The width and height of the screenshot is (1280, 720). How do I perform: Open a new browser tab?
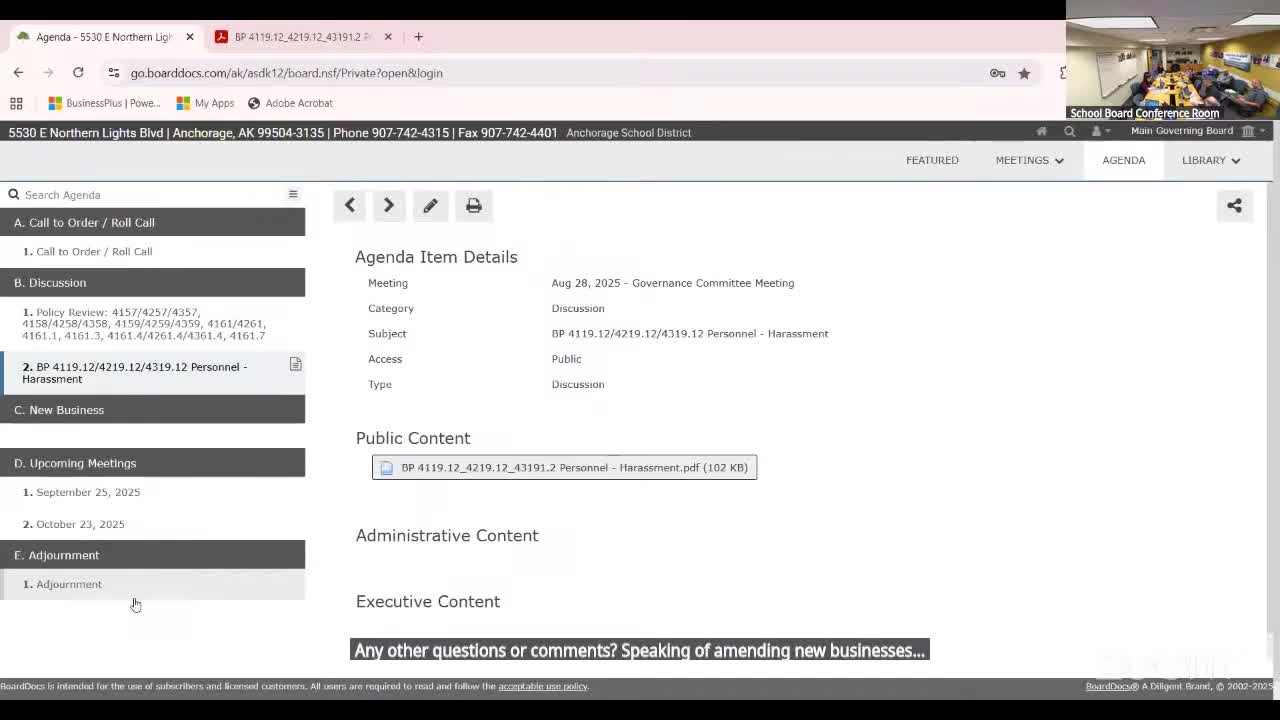pyautogui.click(x=418, y=37)
